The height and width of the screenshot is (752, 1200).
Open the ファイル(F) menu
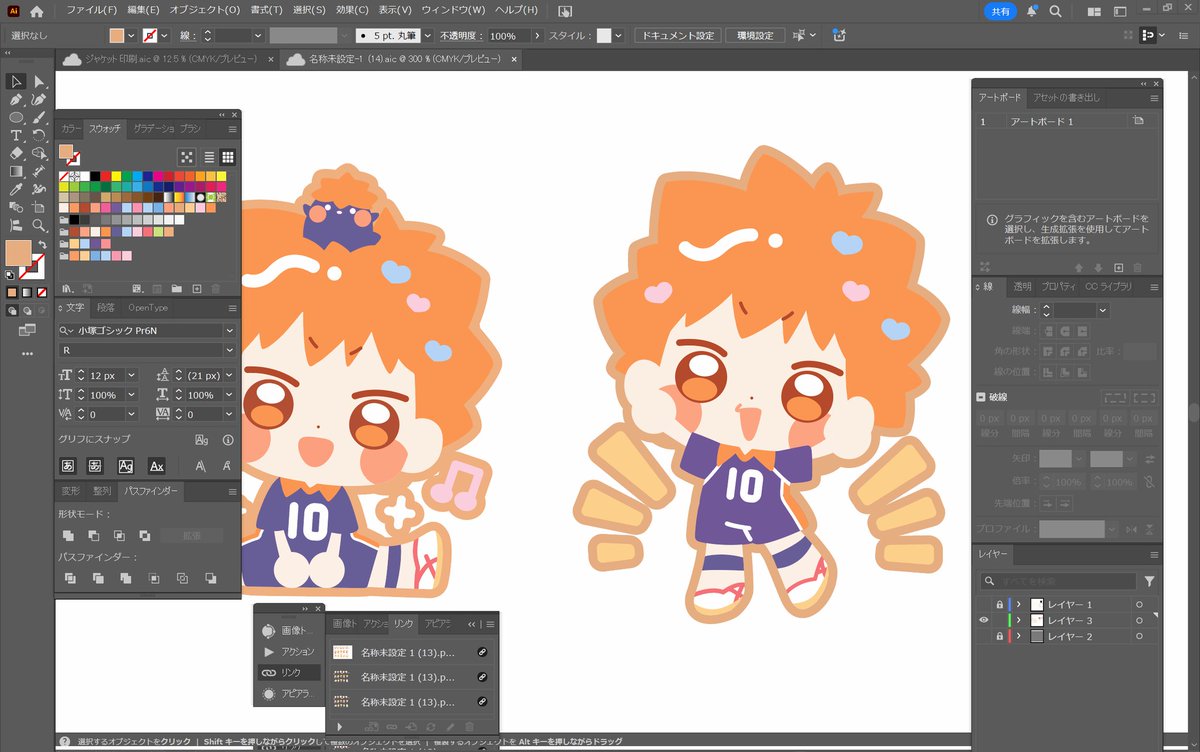91,11
